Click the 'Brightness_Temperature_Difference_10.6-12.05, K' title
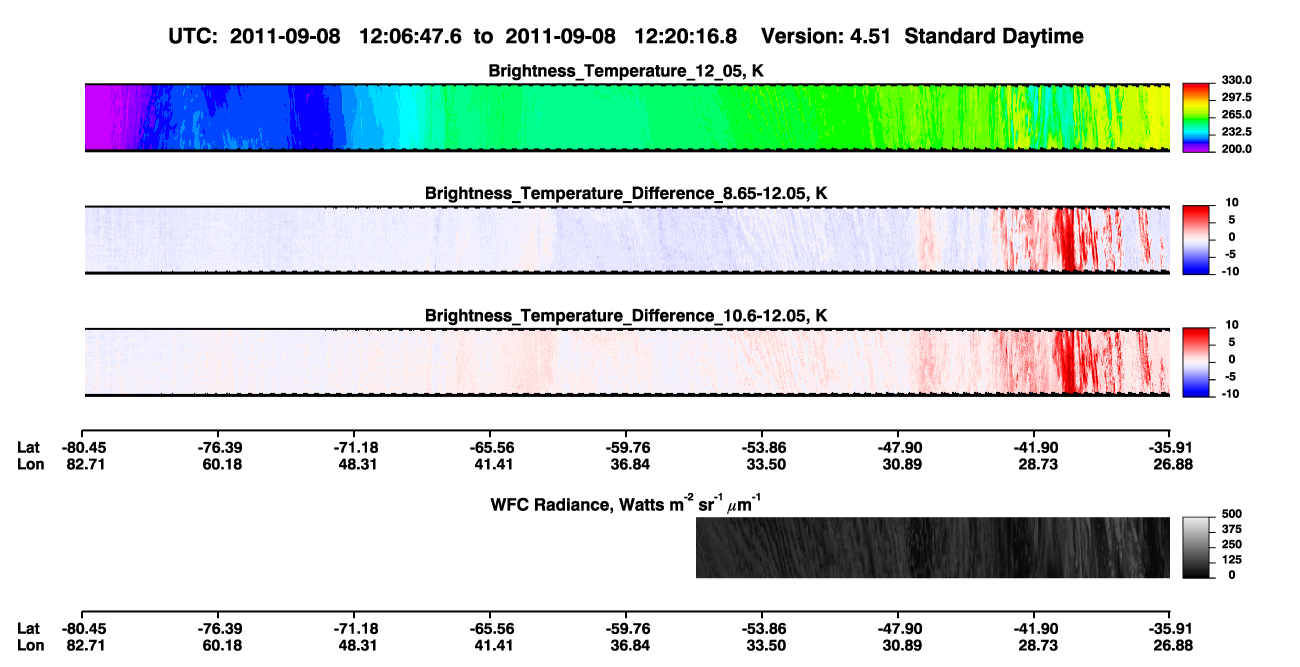The height and width of the screenshot is (667, 1300). [627, 315]
